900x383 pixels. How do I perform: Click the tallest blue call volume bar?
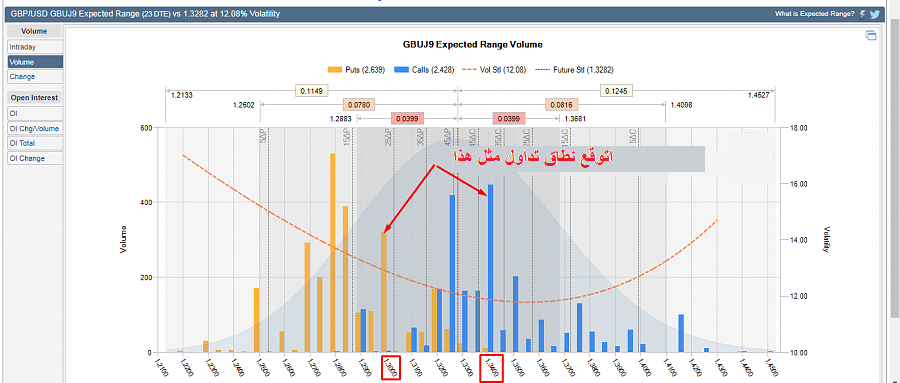pyautogui.click(x=490, y=268)
